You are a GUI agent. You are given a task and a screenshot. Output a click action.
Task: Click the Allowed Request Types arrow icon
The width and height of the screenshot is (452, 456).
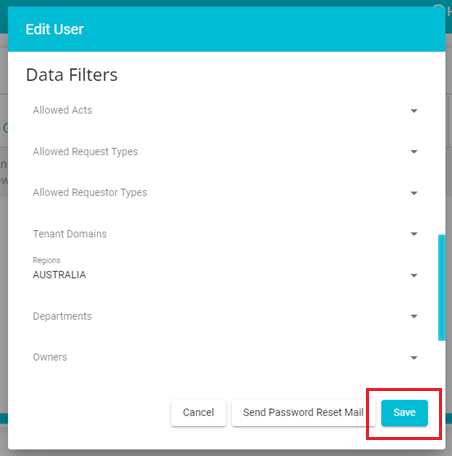click(x=414, y=152)
